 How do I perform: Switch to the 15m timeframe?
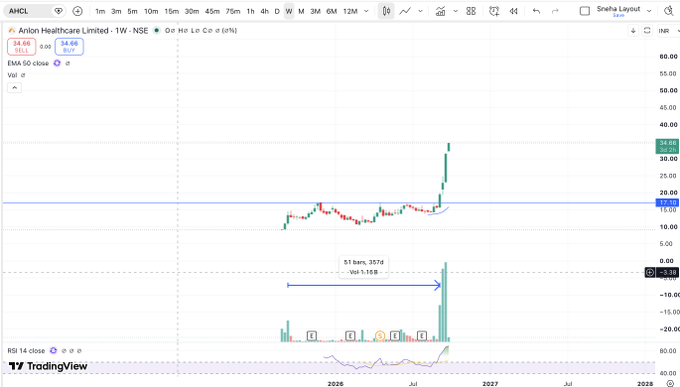pos(171,11)
